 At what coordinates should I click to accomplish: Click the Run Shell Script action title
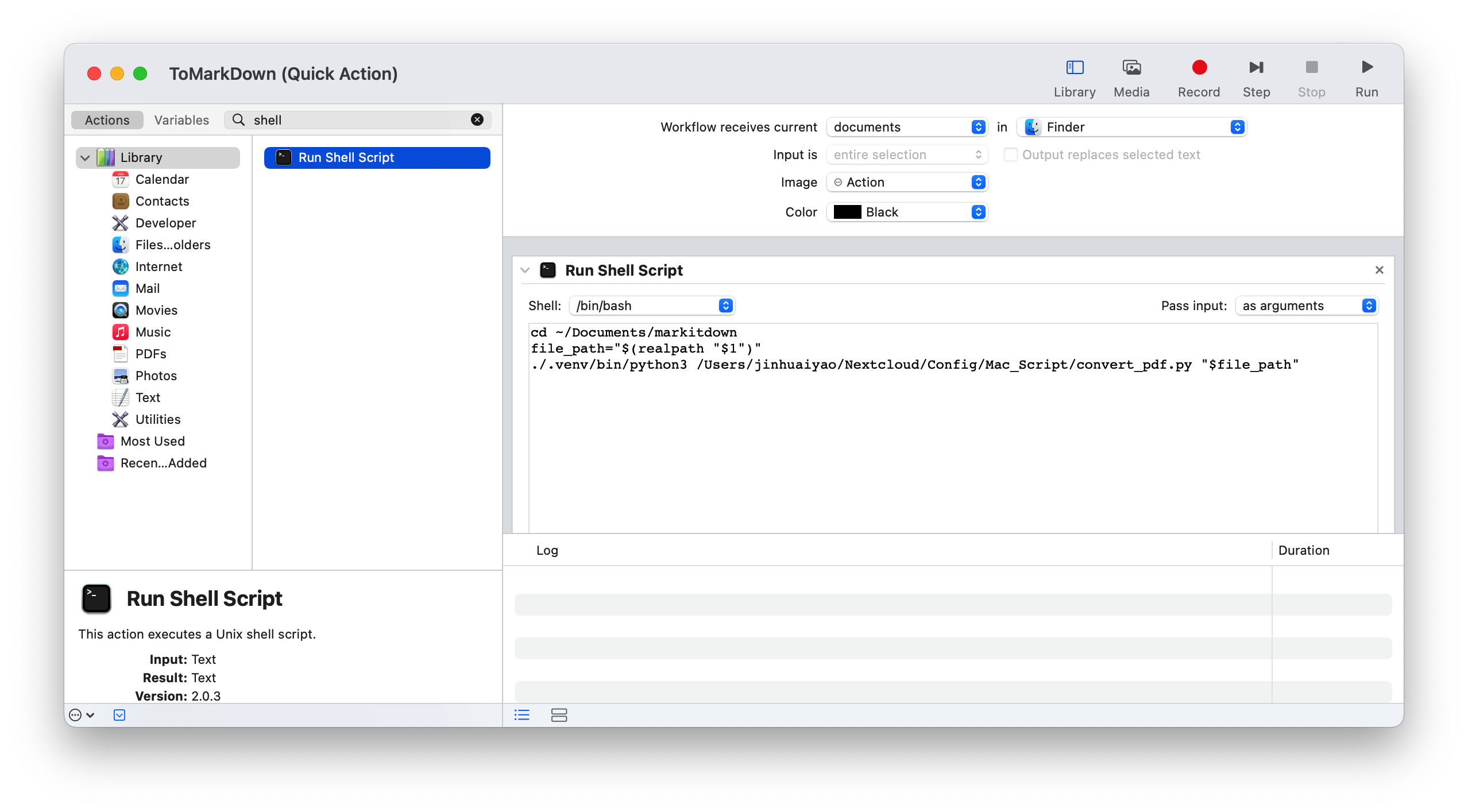click(x=624, y=270)
